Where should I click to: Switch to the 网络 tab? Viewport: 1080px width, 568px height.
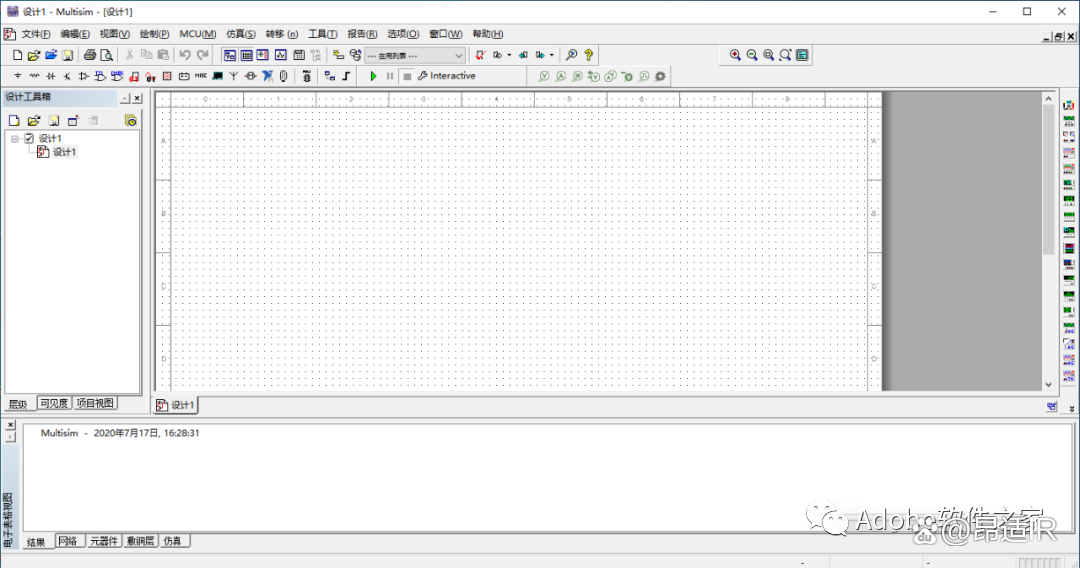[68, 541]
